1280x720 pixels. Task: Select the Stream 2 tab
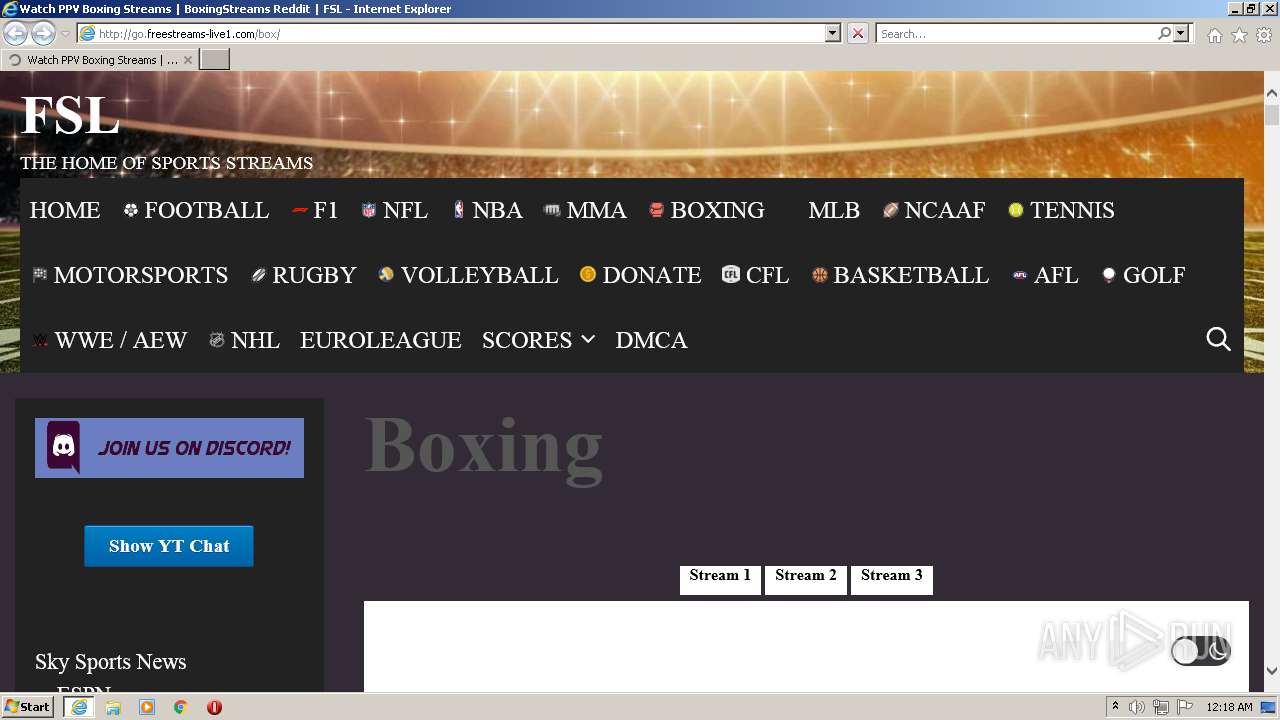[x=806, y=579]
